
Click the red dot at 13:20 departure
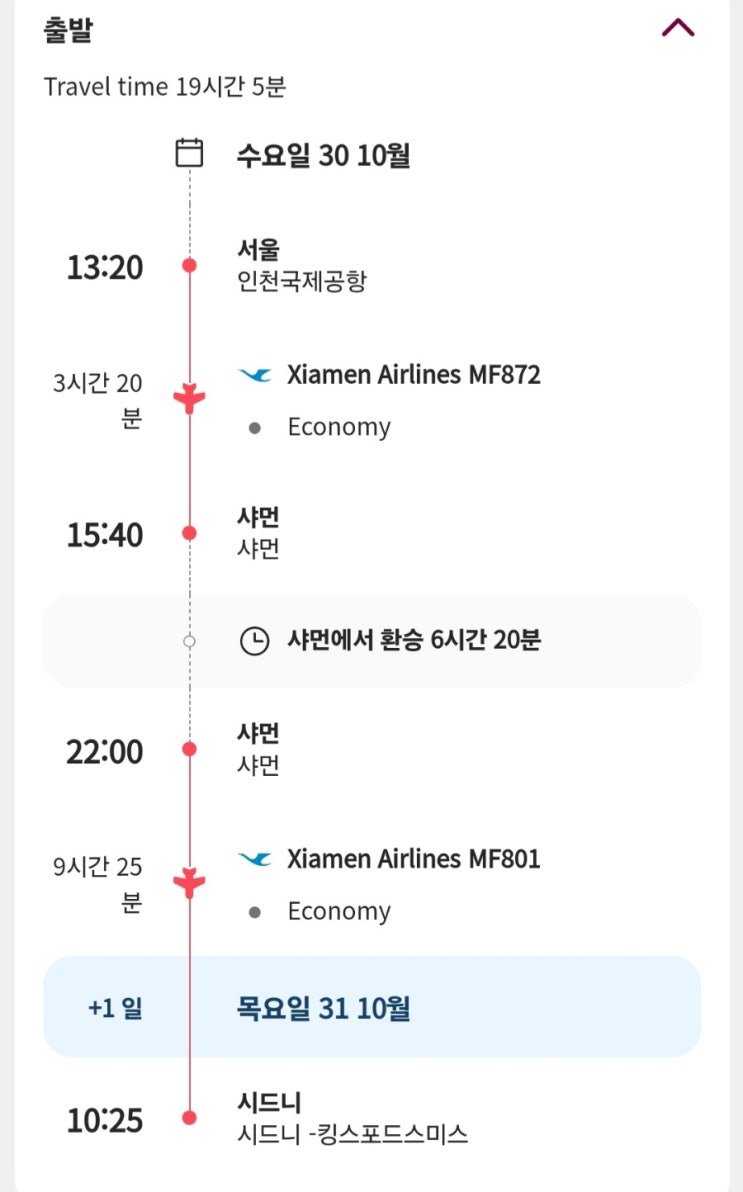(189, 265)
